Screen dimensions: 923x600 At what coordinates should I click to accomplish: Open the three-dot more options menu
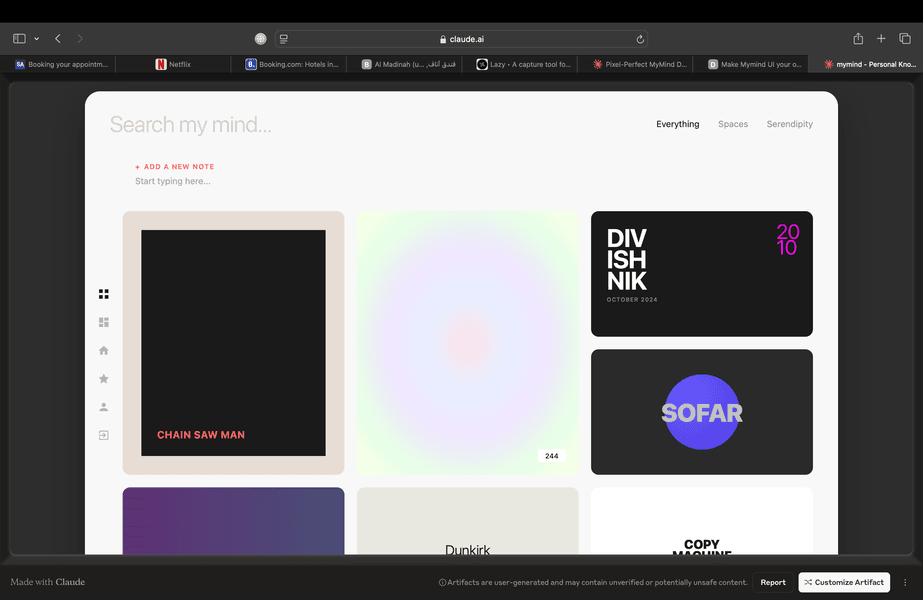click(x=905, y=582)
